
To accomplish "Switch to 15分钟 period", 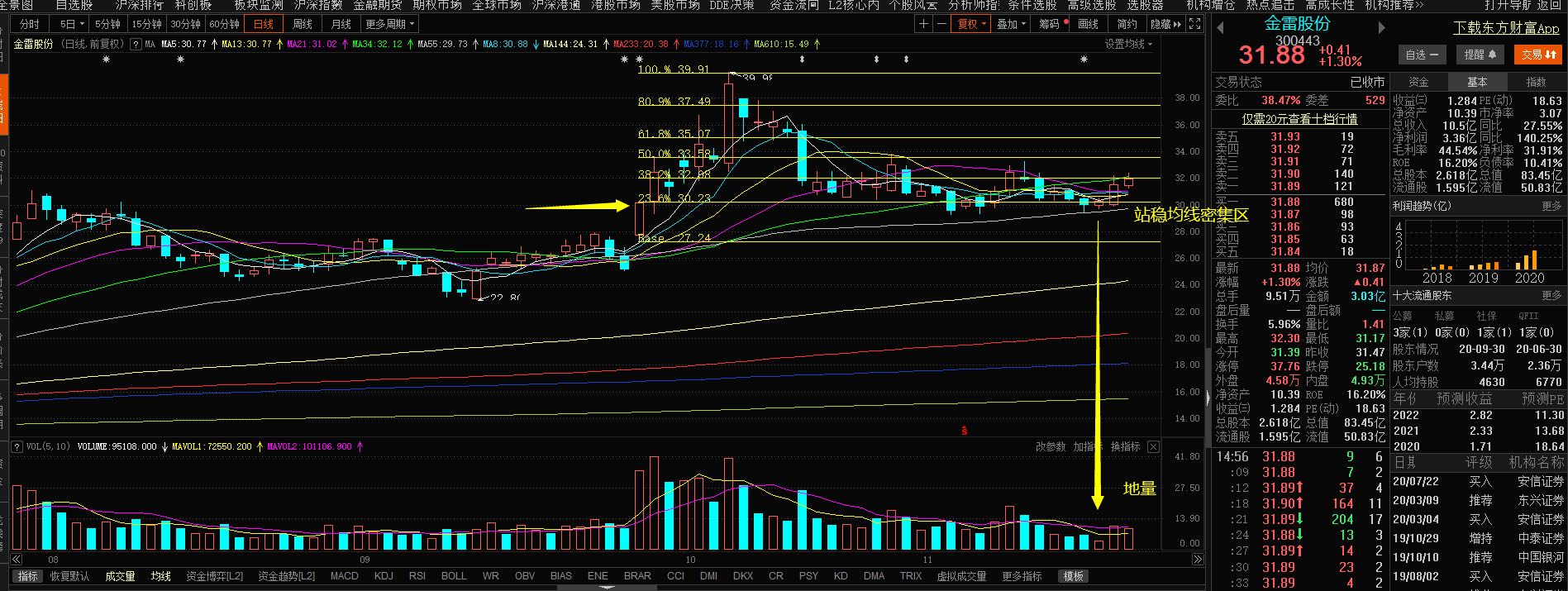I will [x=147, y=24].
